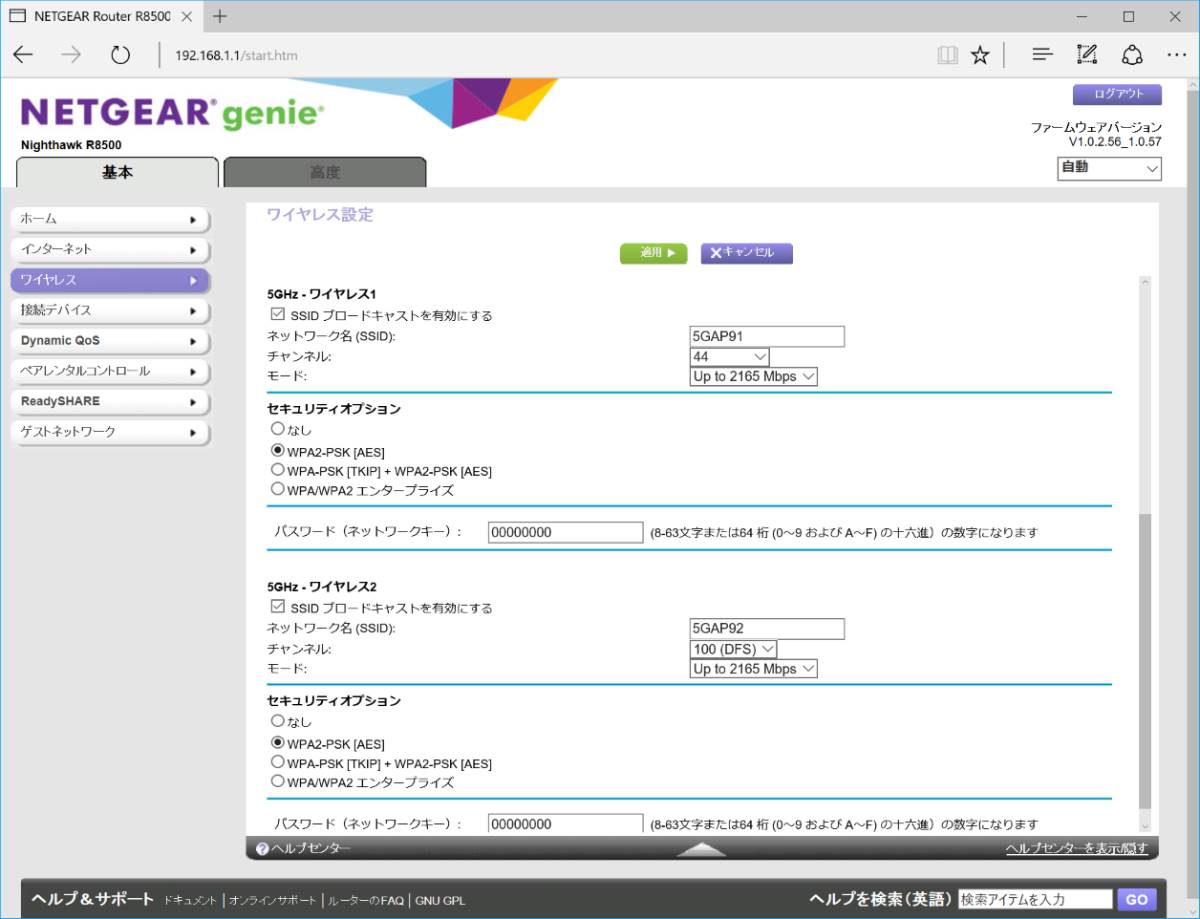Open the browser more options ellipsis
The image size is (1200, 919).
point(1176,55)
